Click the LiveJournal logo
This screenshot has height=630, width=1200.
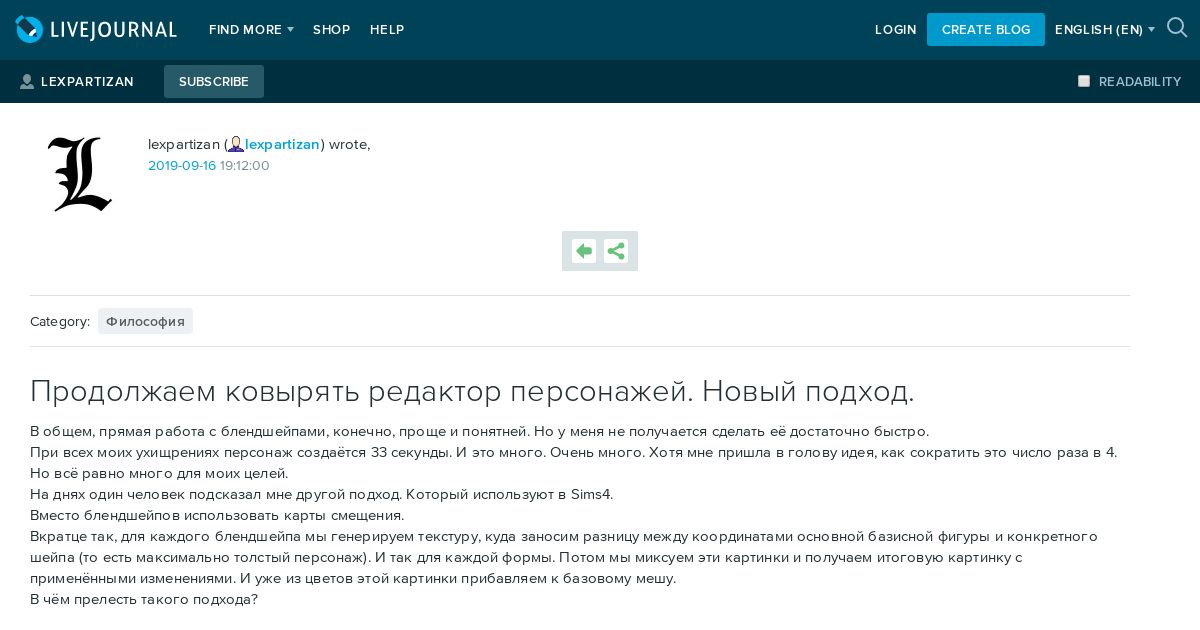[96, 29]
